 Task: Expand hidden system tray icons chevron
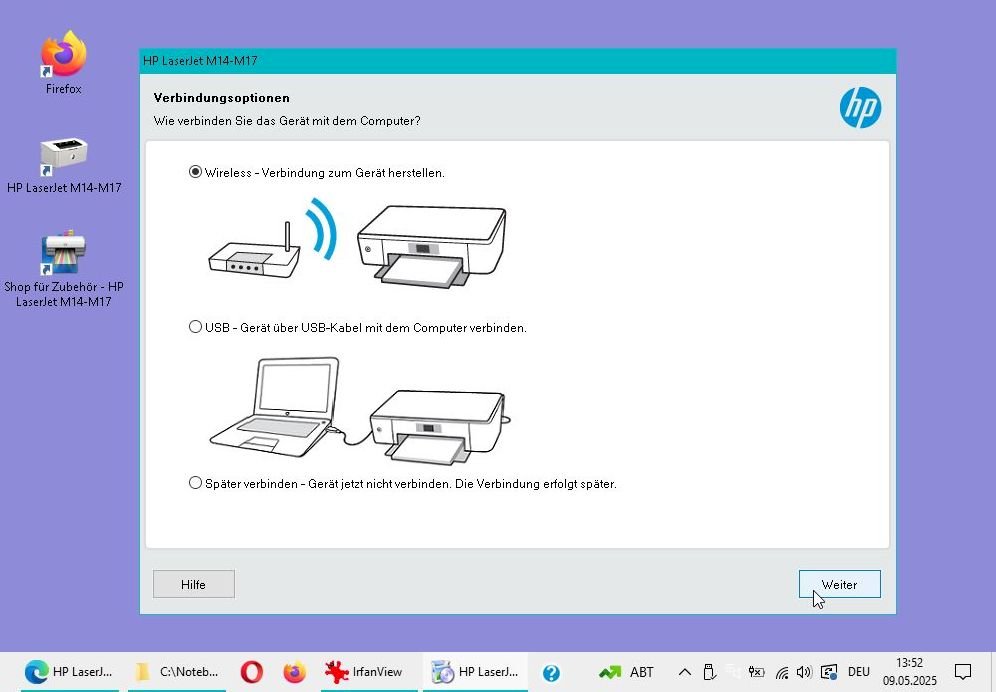[684, 672]
